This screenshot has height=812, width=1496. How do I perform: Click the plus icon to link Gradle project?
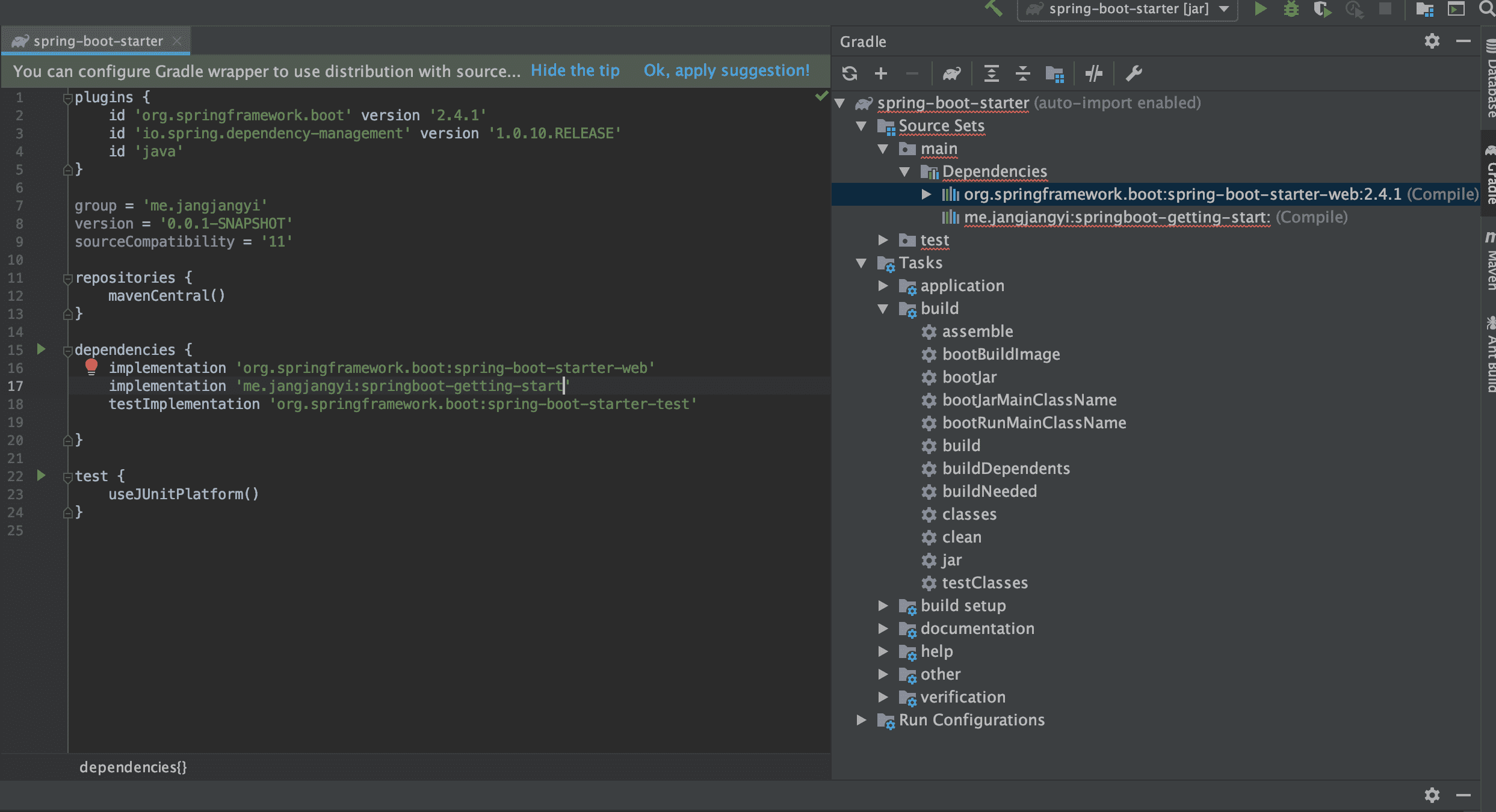click(x=881, y=73)
